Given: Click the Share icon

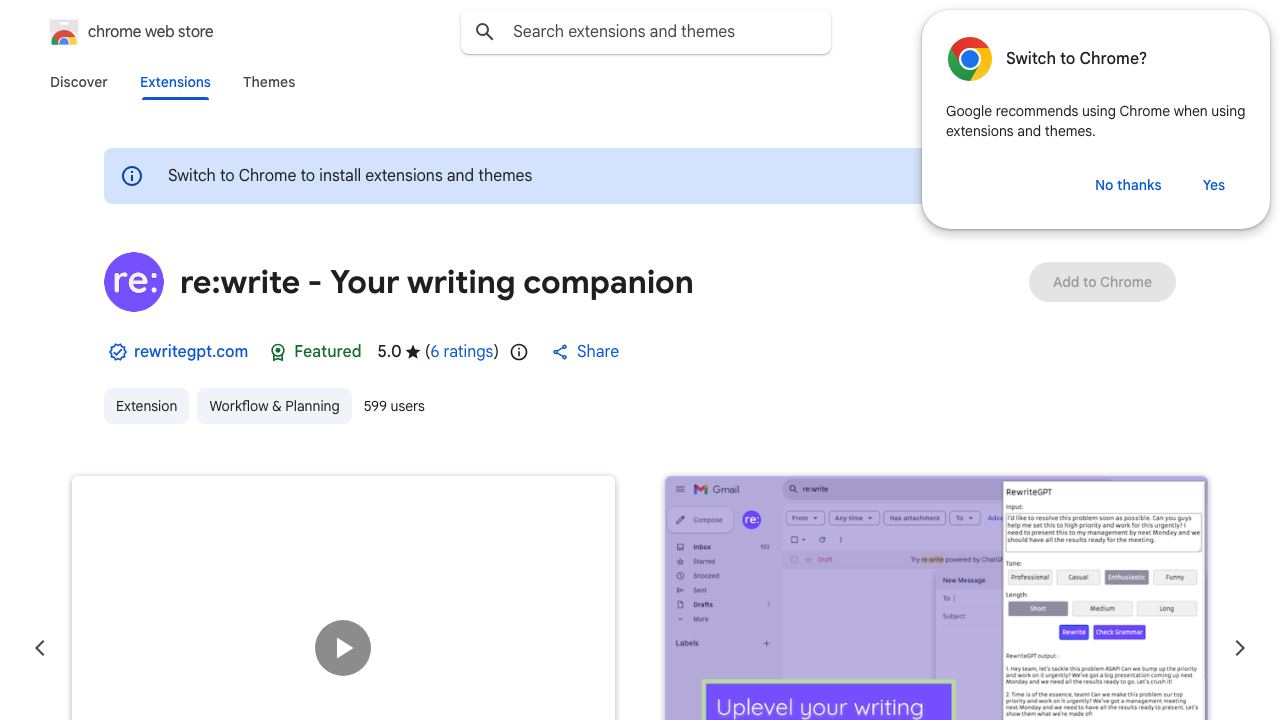Looking at the screenshot, I should pyautogui.click(x=560, y=352).
